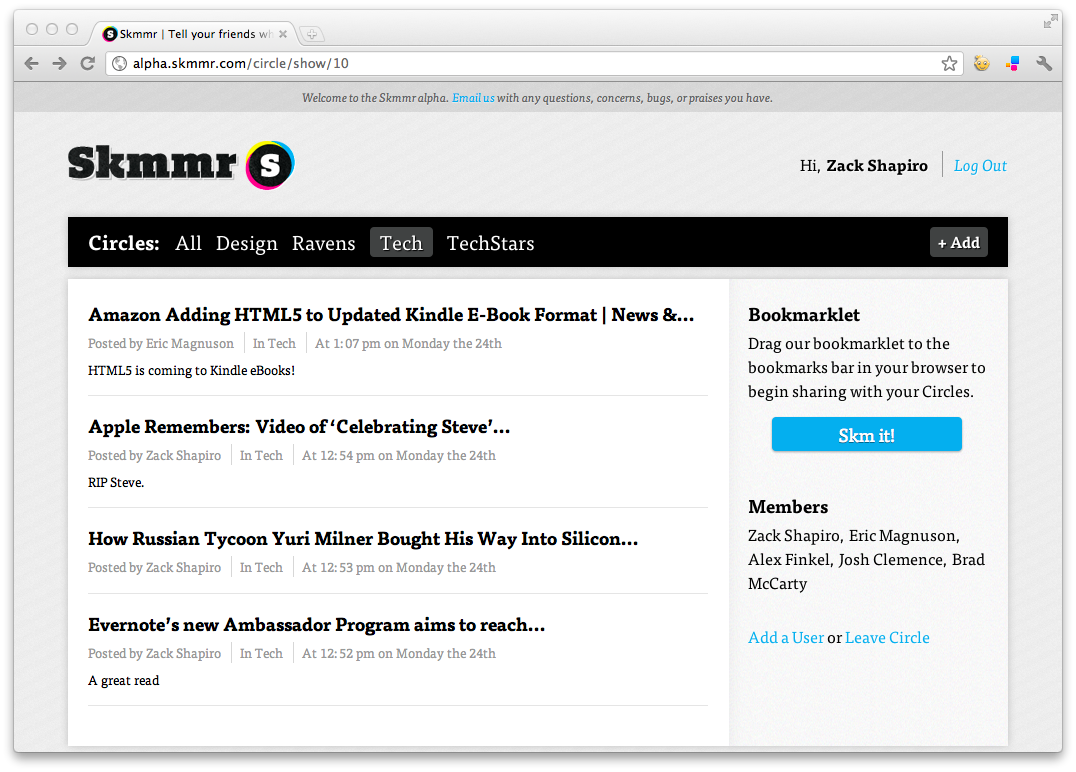The image size is (1076, 772).
Task: Click the Skmmr S circle logo
Action: [x=270, y=165]
